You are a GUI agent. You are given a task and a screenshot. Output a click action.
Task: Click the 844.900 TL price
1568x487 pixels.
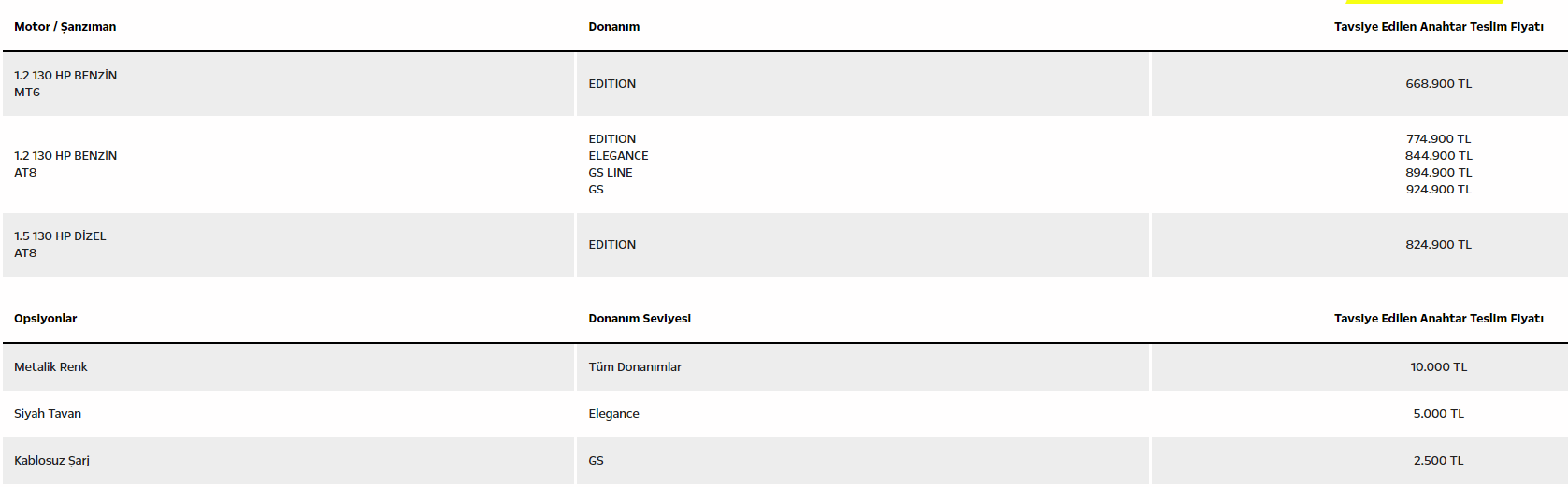pos(1438,156)
